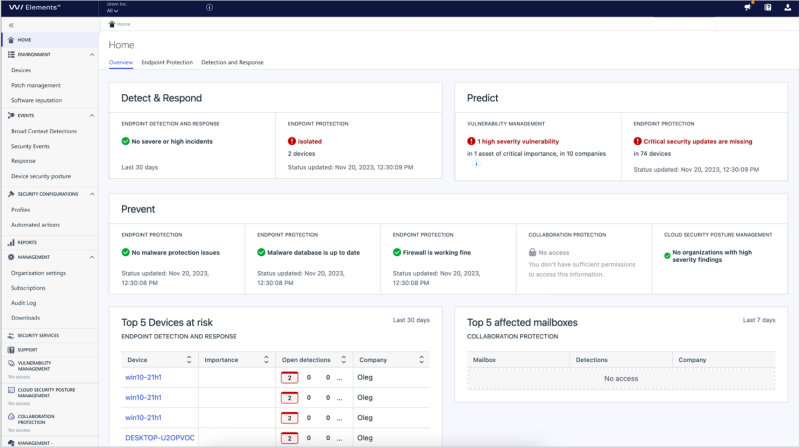The image size is (800, 448).
Task: Open DESKTOP-U2OPVOC device link
Action: [158, 438]
